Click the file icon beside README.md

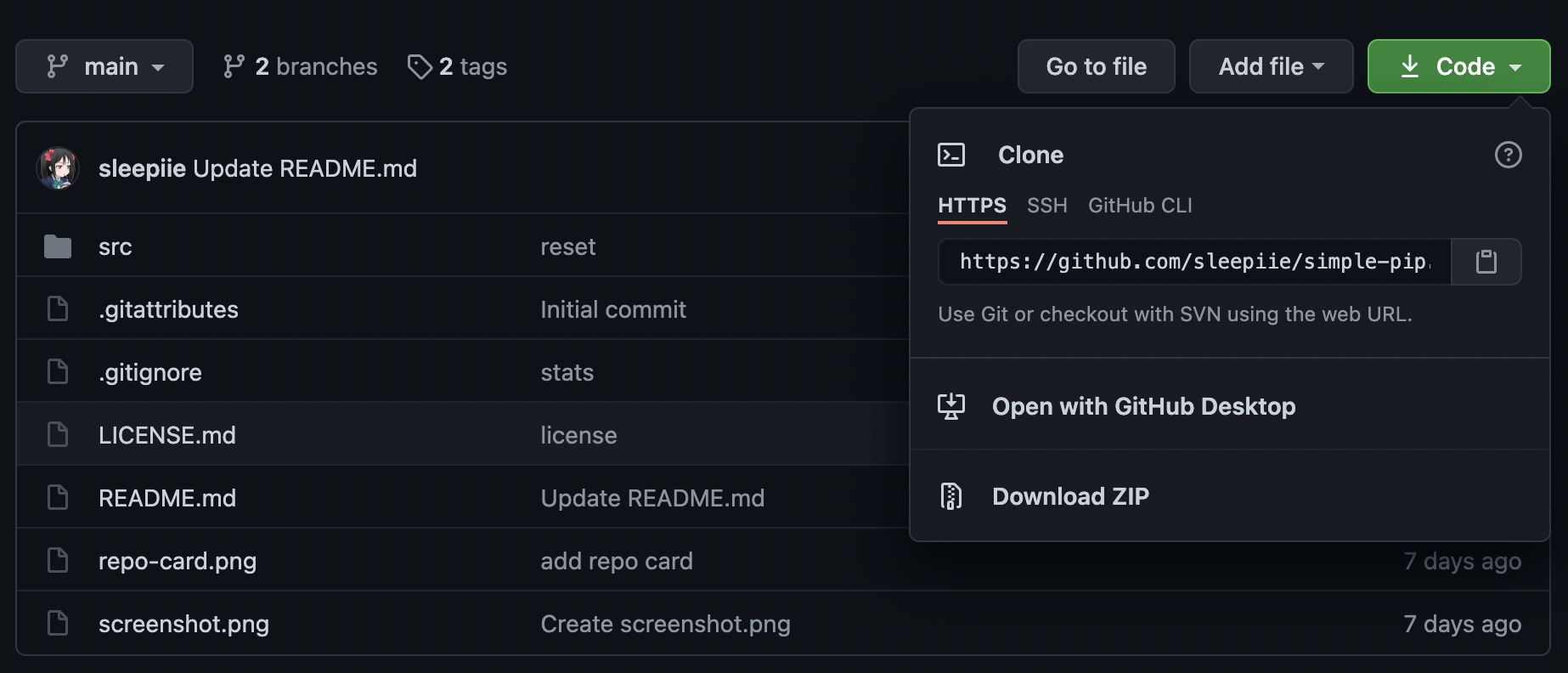pyautogui.click(x=58, y=498)
